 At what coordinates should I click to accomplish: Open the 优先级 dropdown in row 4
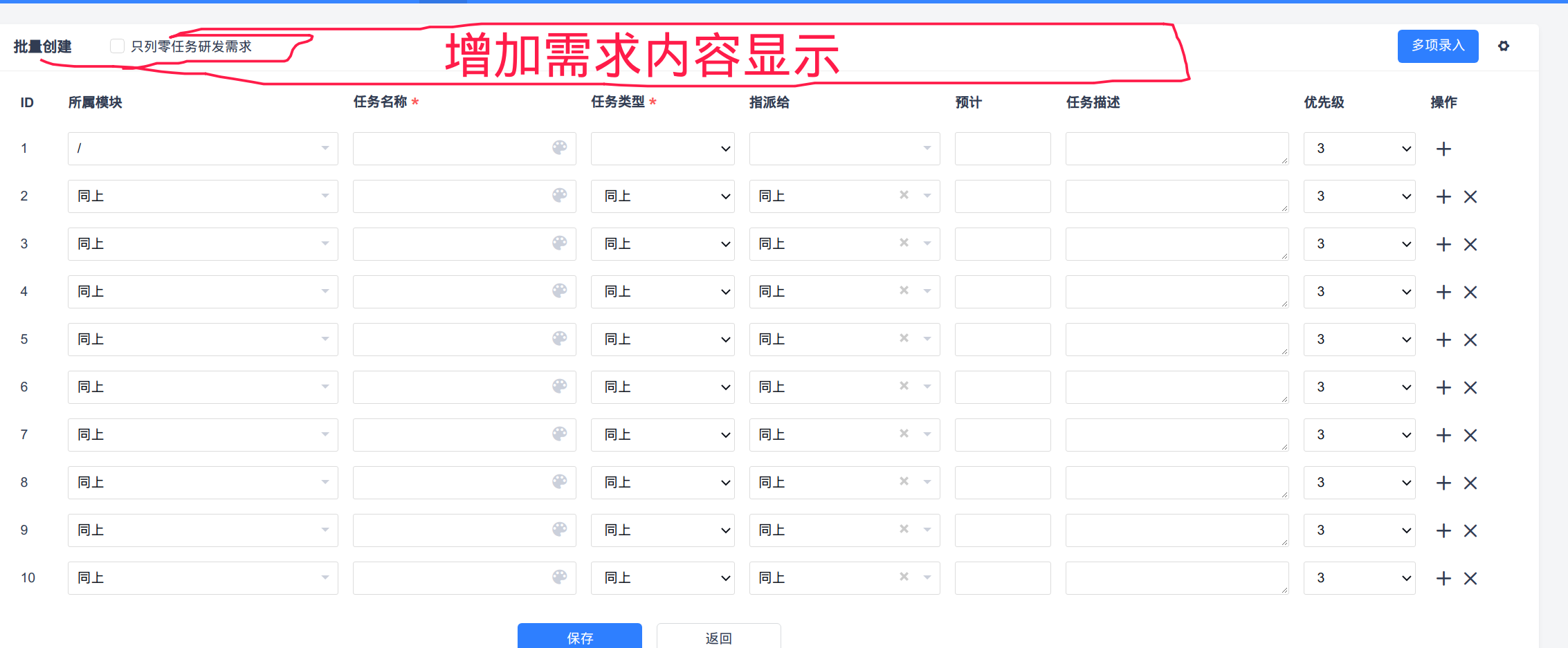coord(1360,292)
